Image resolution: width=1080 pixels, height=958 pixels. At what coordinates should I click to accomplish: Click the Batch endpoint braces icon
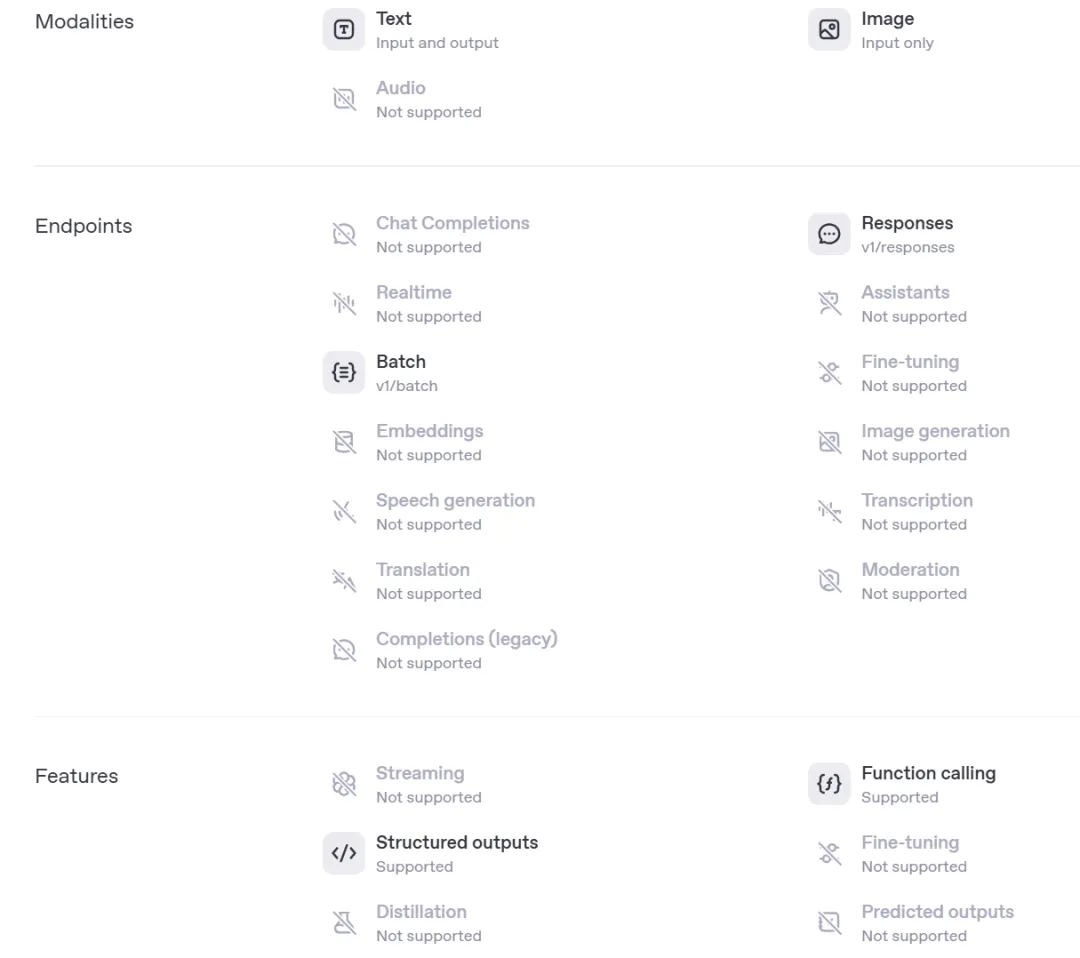(x=344, y=373)
